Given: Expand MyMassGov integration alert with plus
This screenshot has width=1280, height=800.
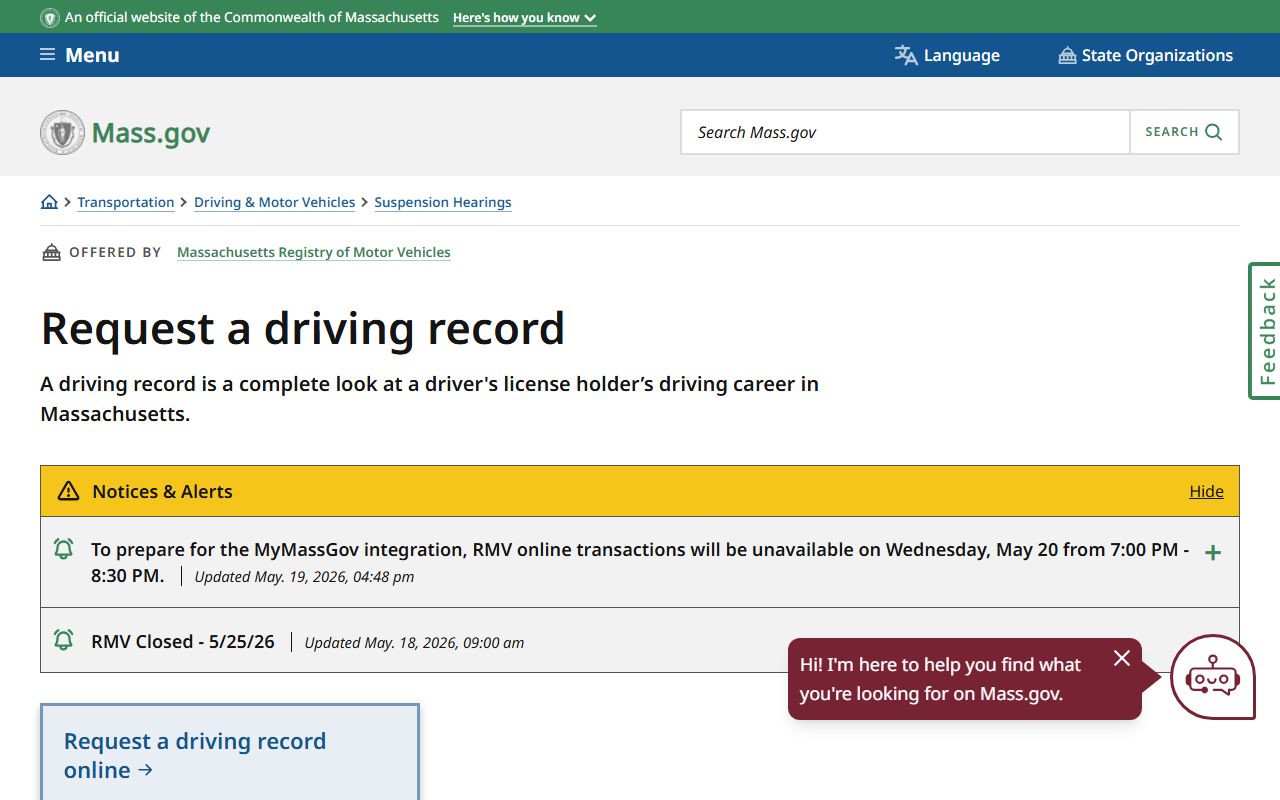Looking at the screenshot, I should tap(1213, 553).
